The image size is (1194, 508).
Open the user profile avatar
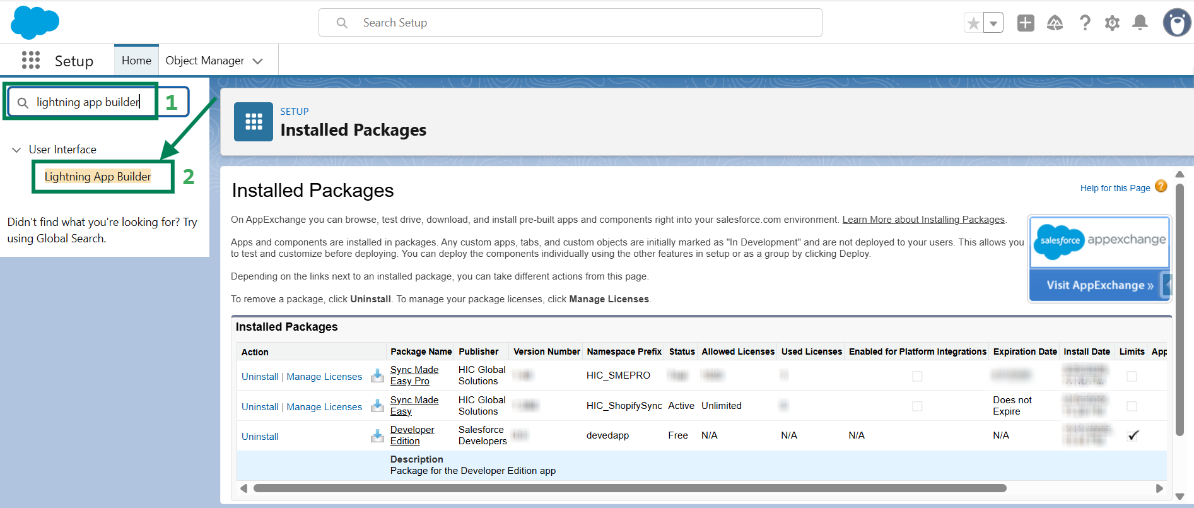pos(1177,23)
